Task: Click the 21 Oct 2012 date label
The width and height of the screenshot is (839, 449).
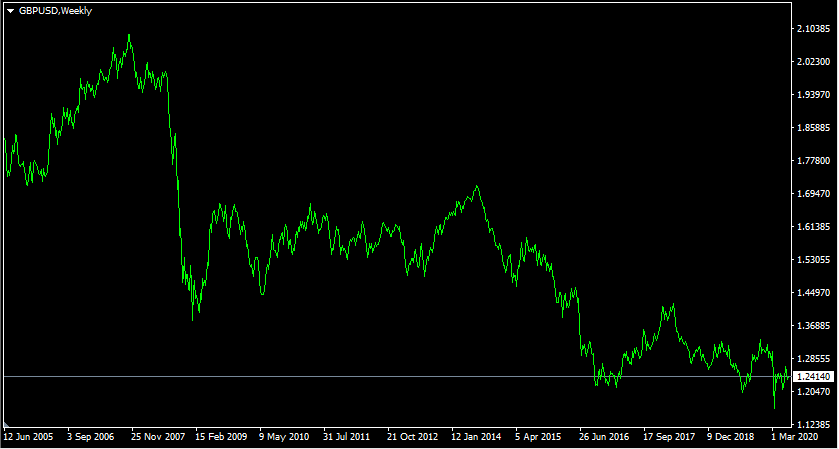Action: [x=413, y=437]
